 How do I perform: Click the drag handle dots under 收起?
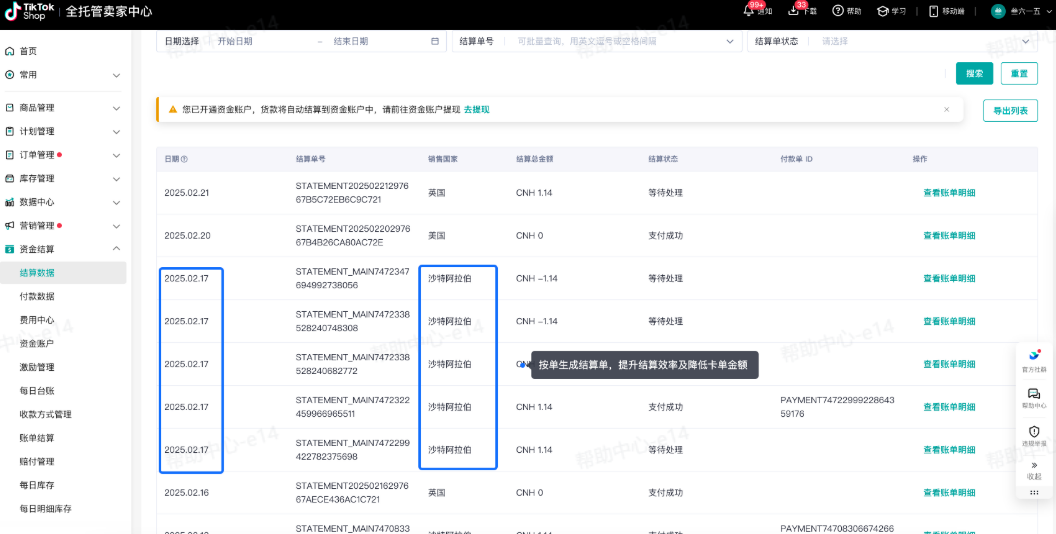click(x=1034, y=492)
